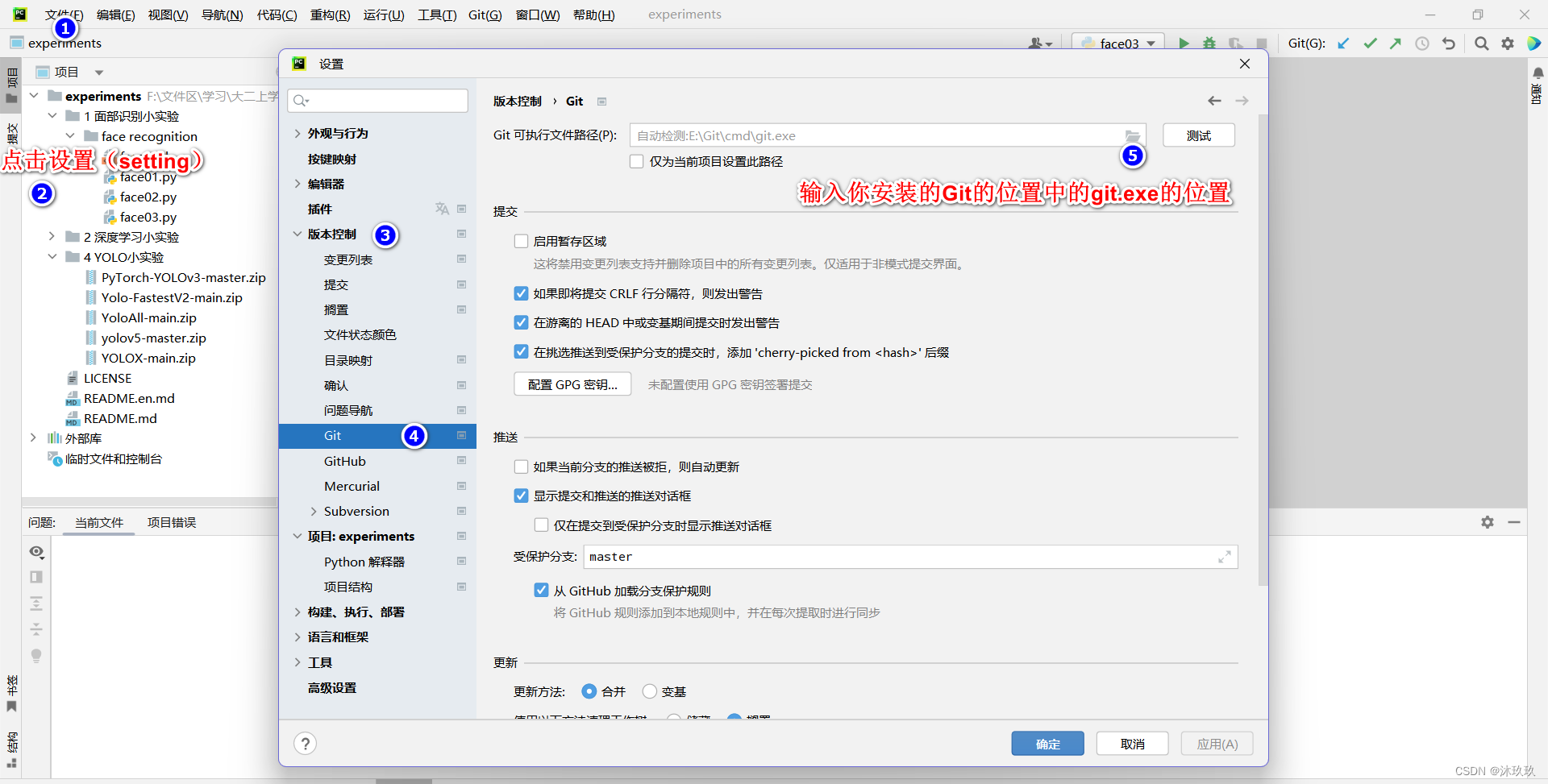Click Git update project arrow icon
Viewport: 1548px width, 784px height.
1343,44
